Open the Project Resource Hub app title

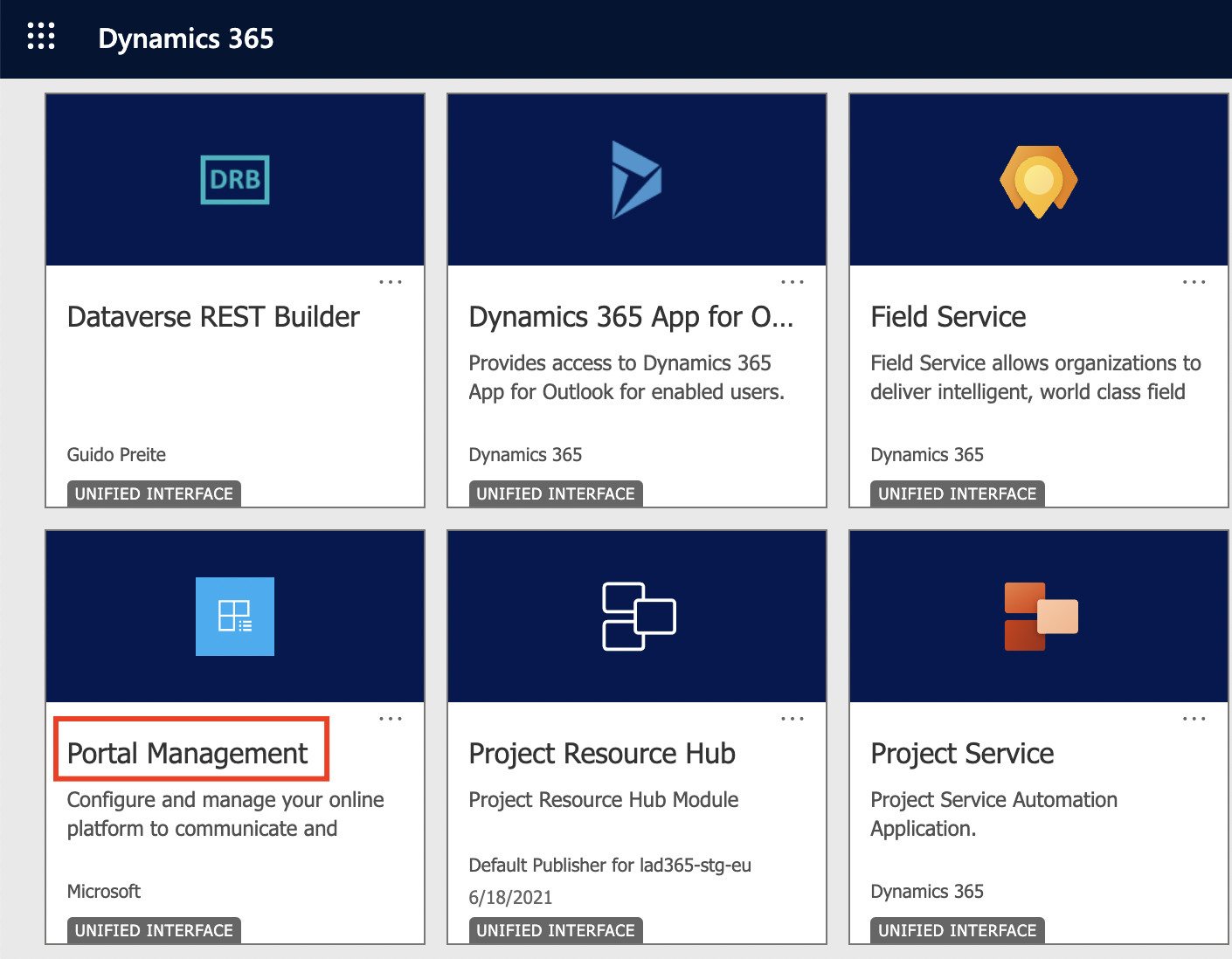[602, 754]
